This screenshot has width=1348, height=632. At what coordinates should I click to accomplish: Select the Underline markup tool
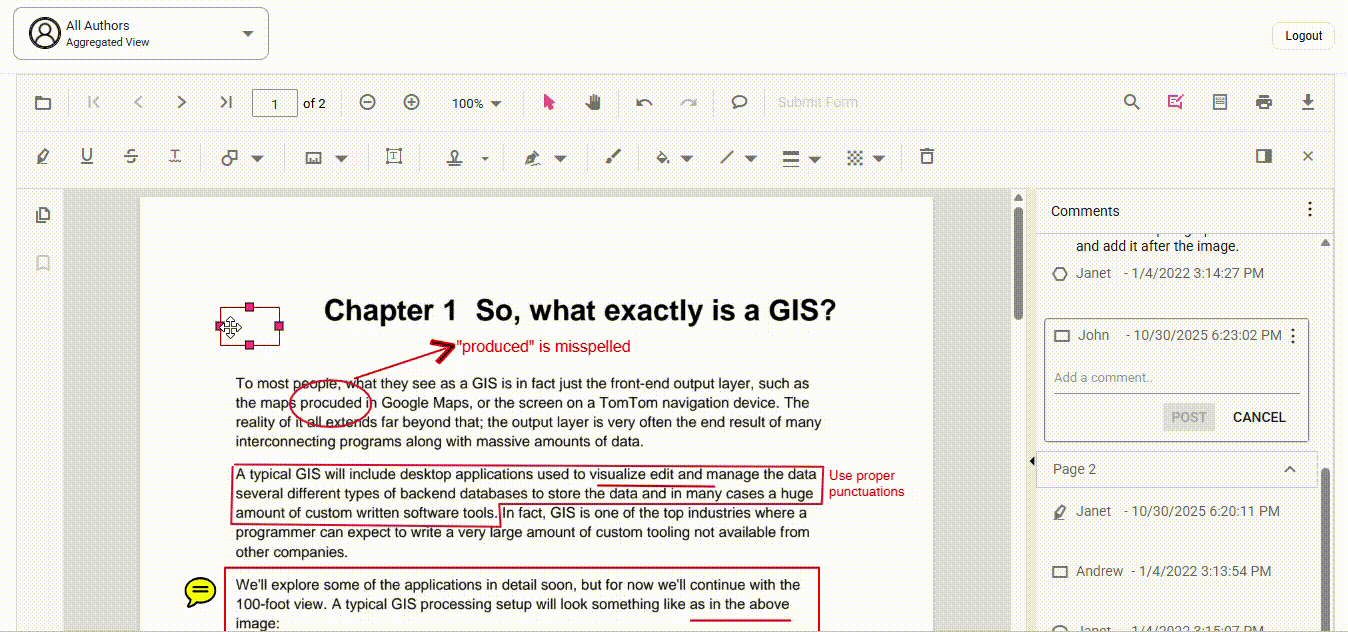tap(87, 157)
